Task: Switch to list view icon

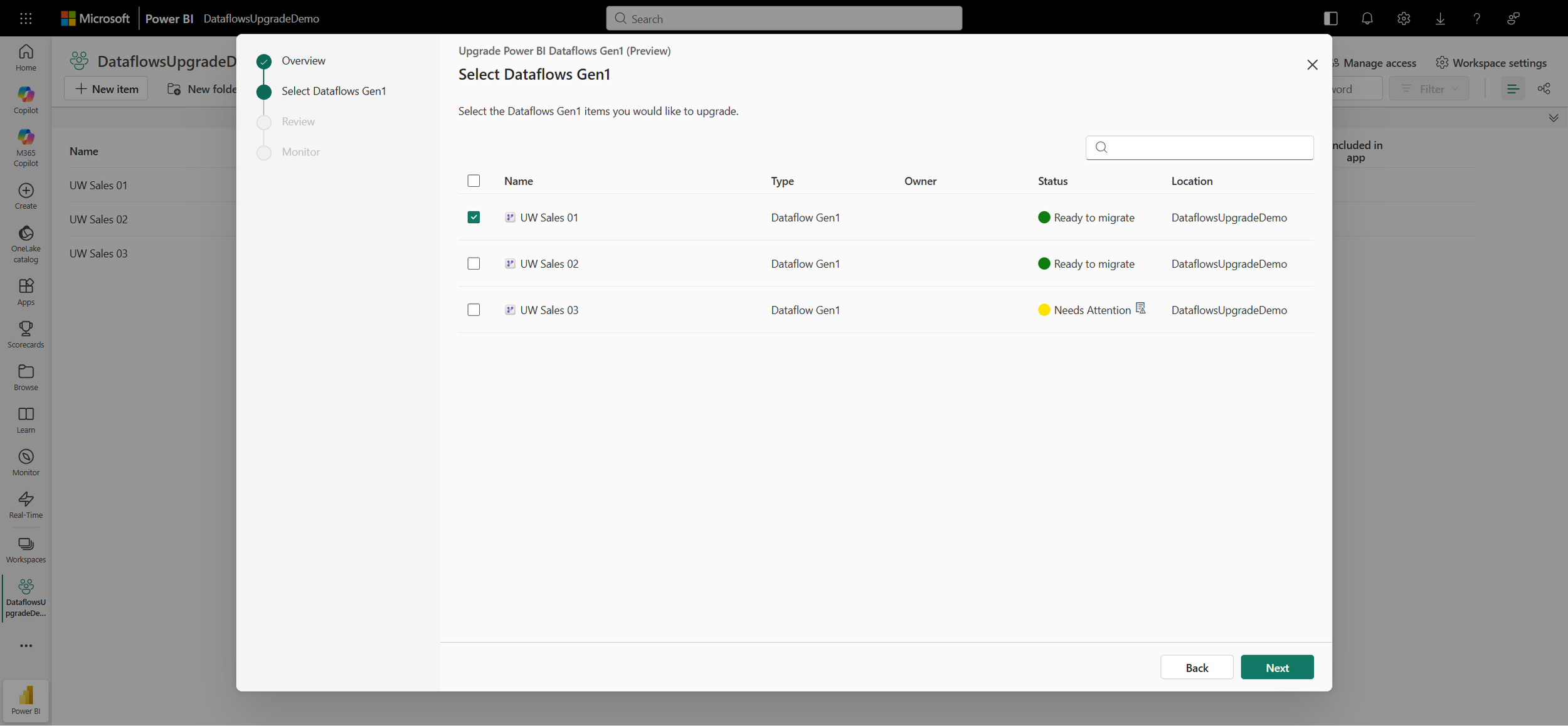Action: click(x=1513, y=89)
